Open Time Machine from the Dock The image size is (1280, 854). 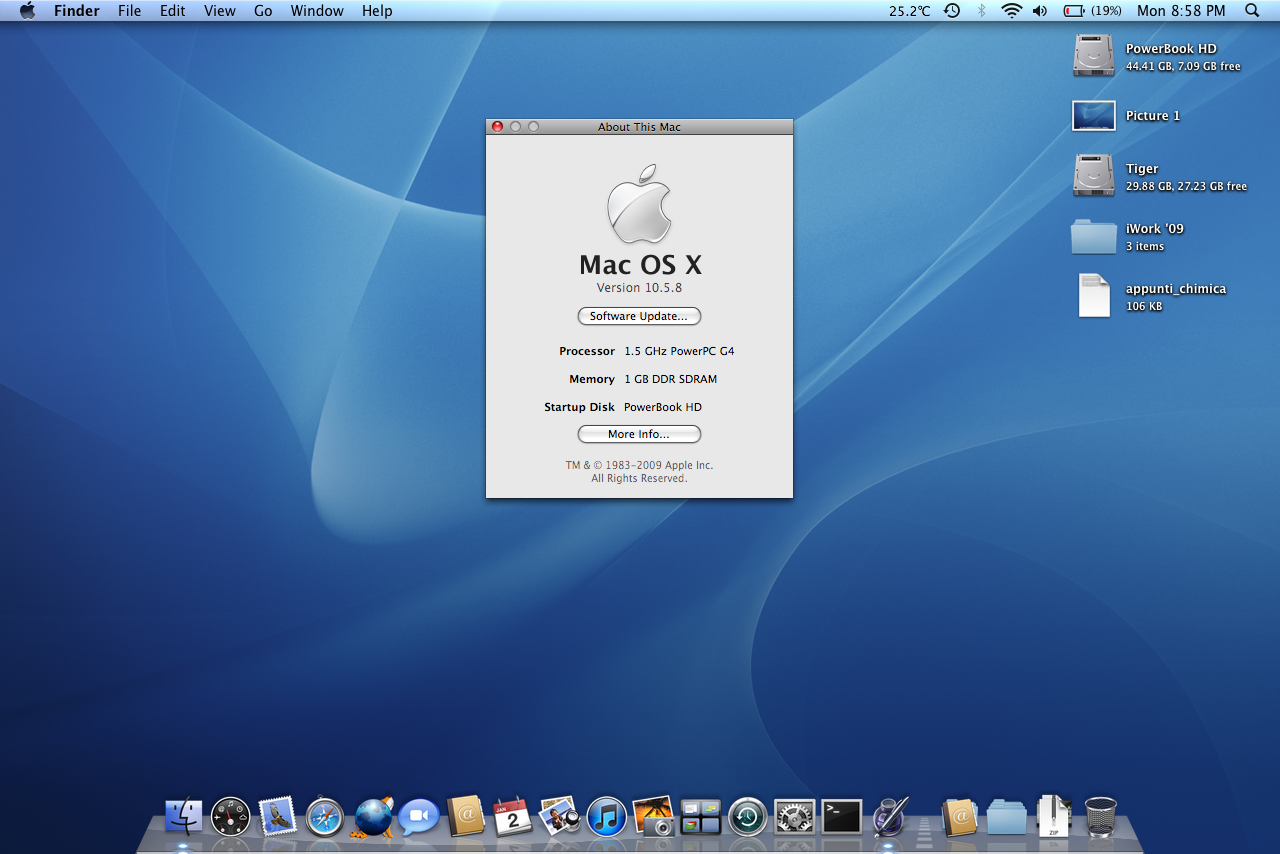747,817
